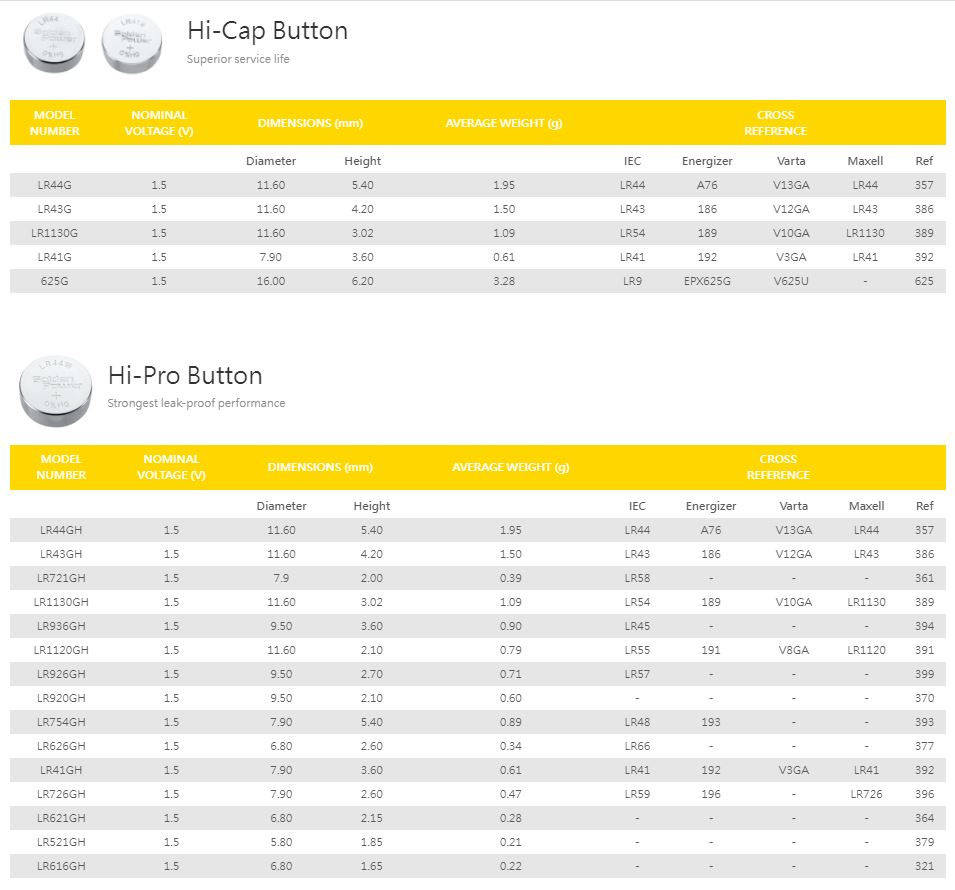Click 'Strongest leak-proof performance' subtitle
The height and width of the screenshot is (890, 955).
pyautogui.click(x=196, y=403)
